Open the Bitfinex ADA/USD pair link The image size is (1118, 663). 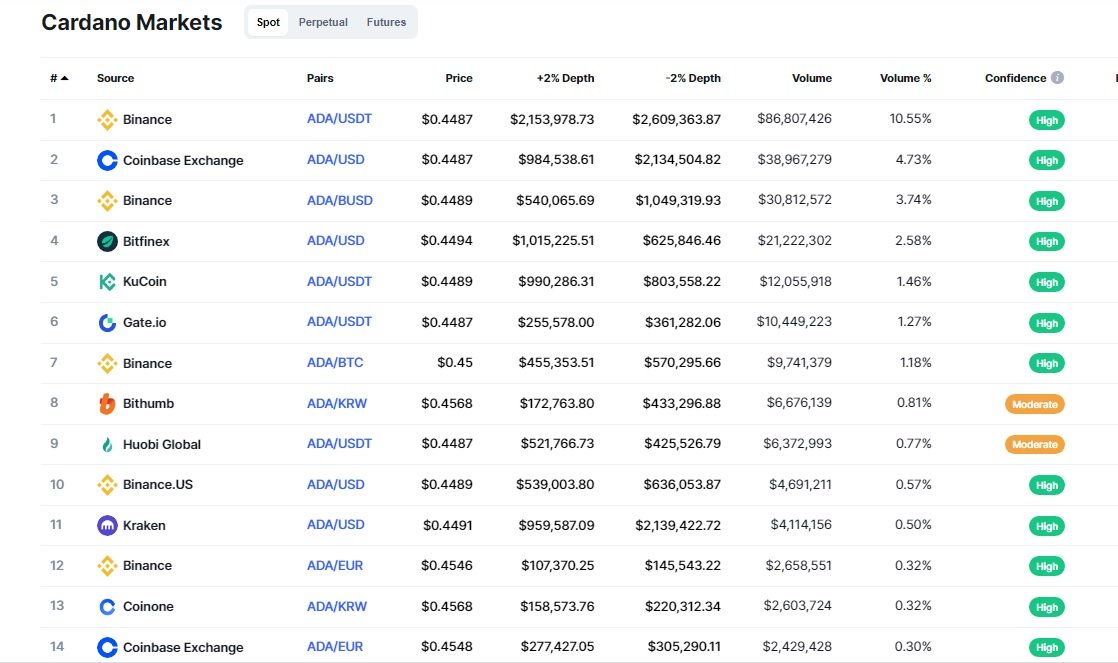[x=336, y=241]
